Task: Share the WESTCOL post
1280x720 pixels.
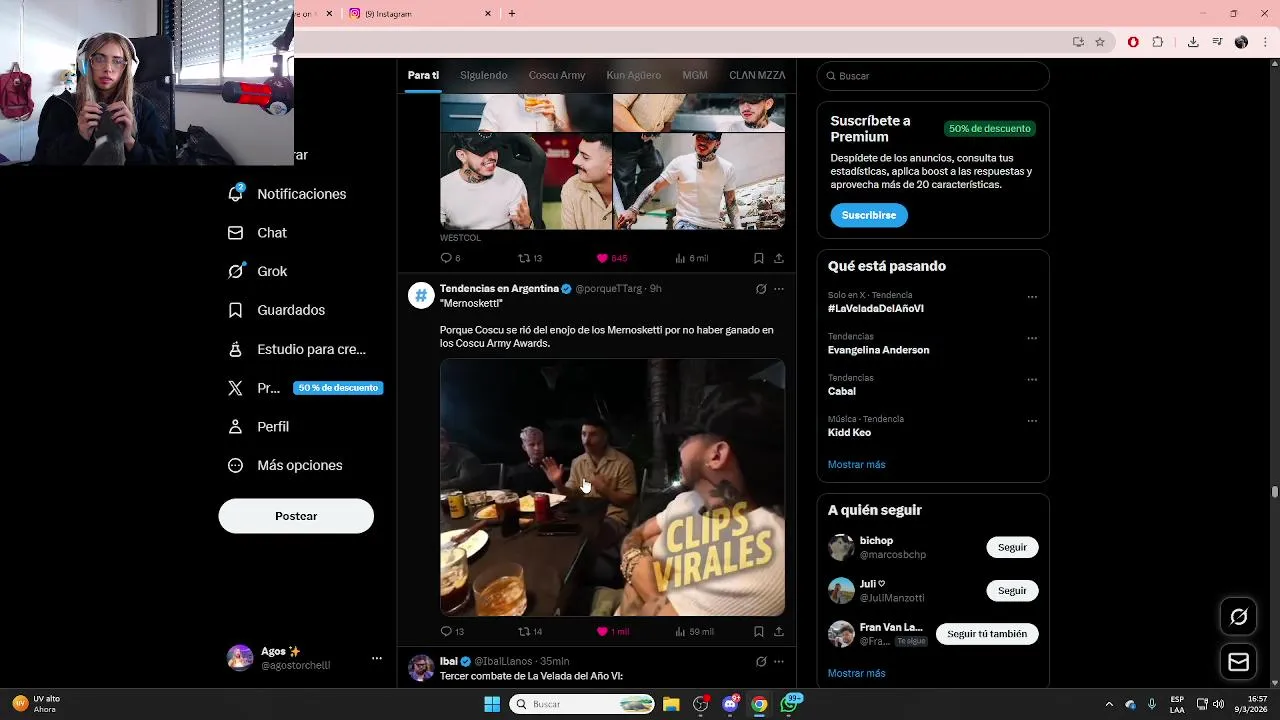Action: 778,258
